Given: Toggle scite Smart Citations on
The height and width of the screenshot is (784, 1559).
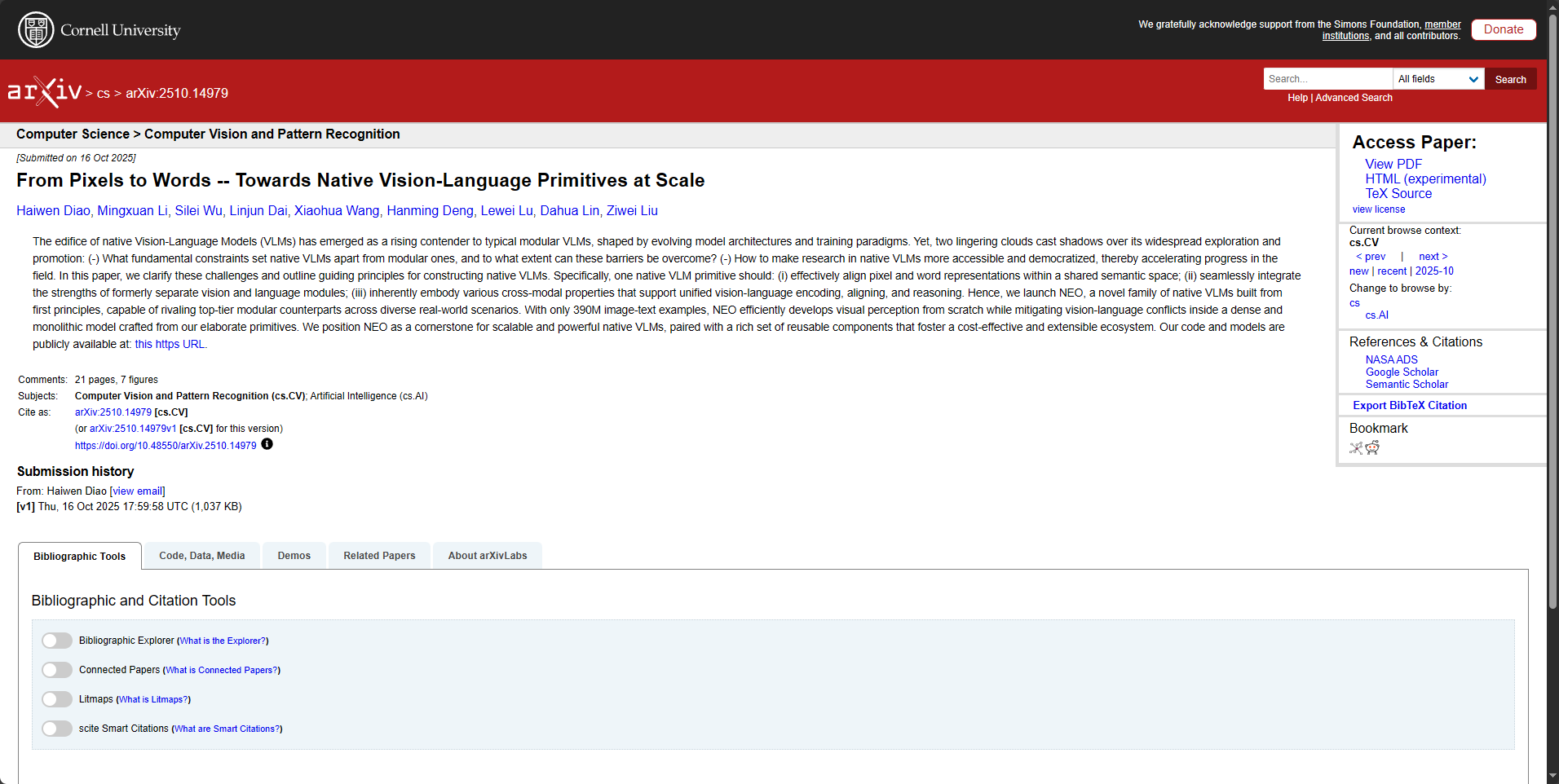Looking at the screenshot, I should 57,729.
